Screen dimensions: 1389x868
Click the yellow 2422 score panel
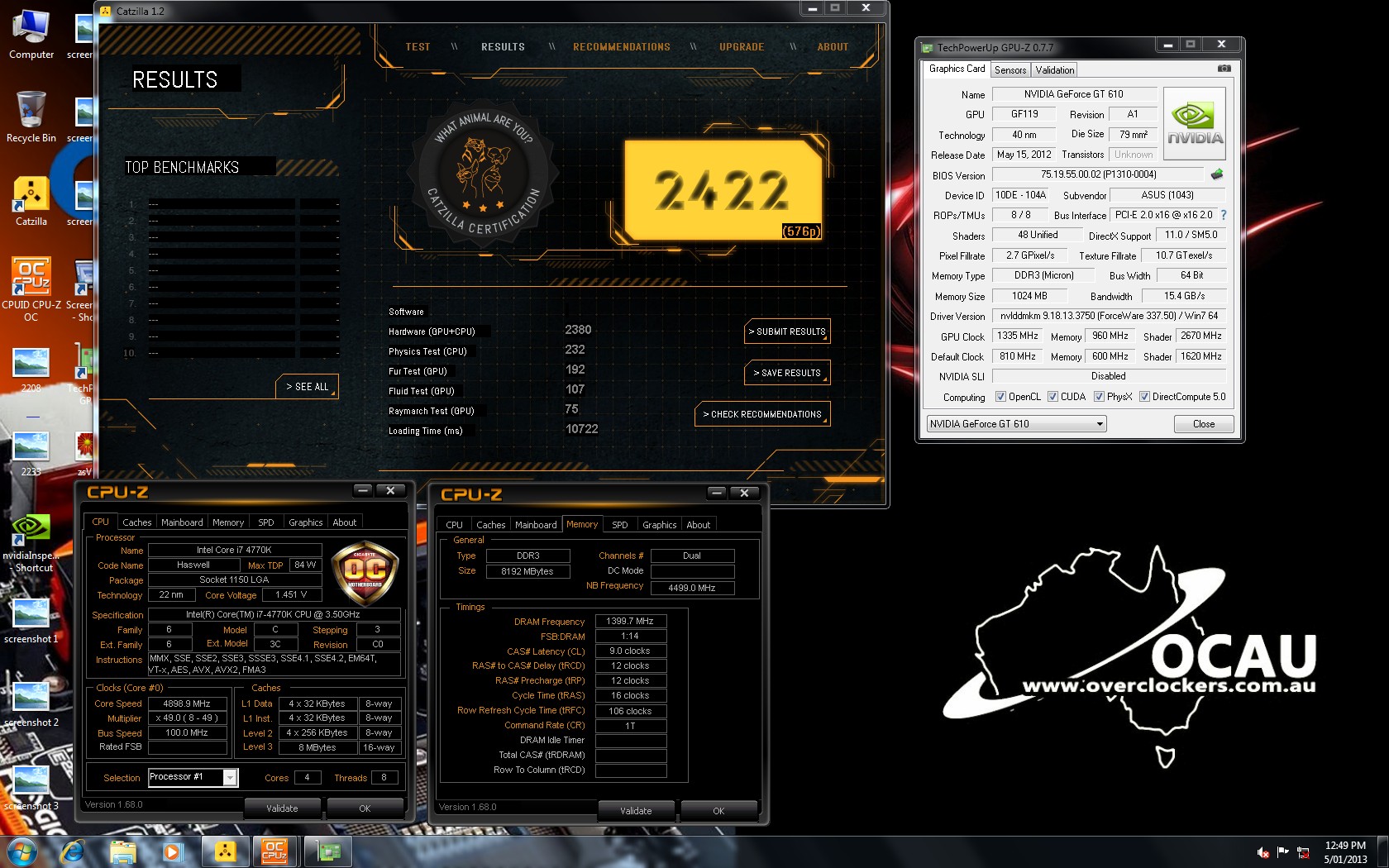click(x=722, y=189)
